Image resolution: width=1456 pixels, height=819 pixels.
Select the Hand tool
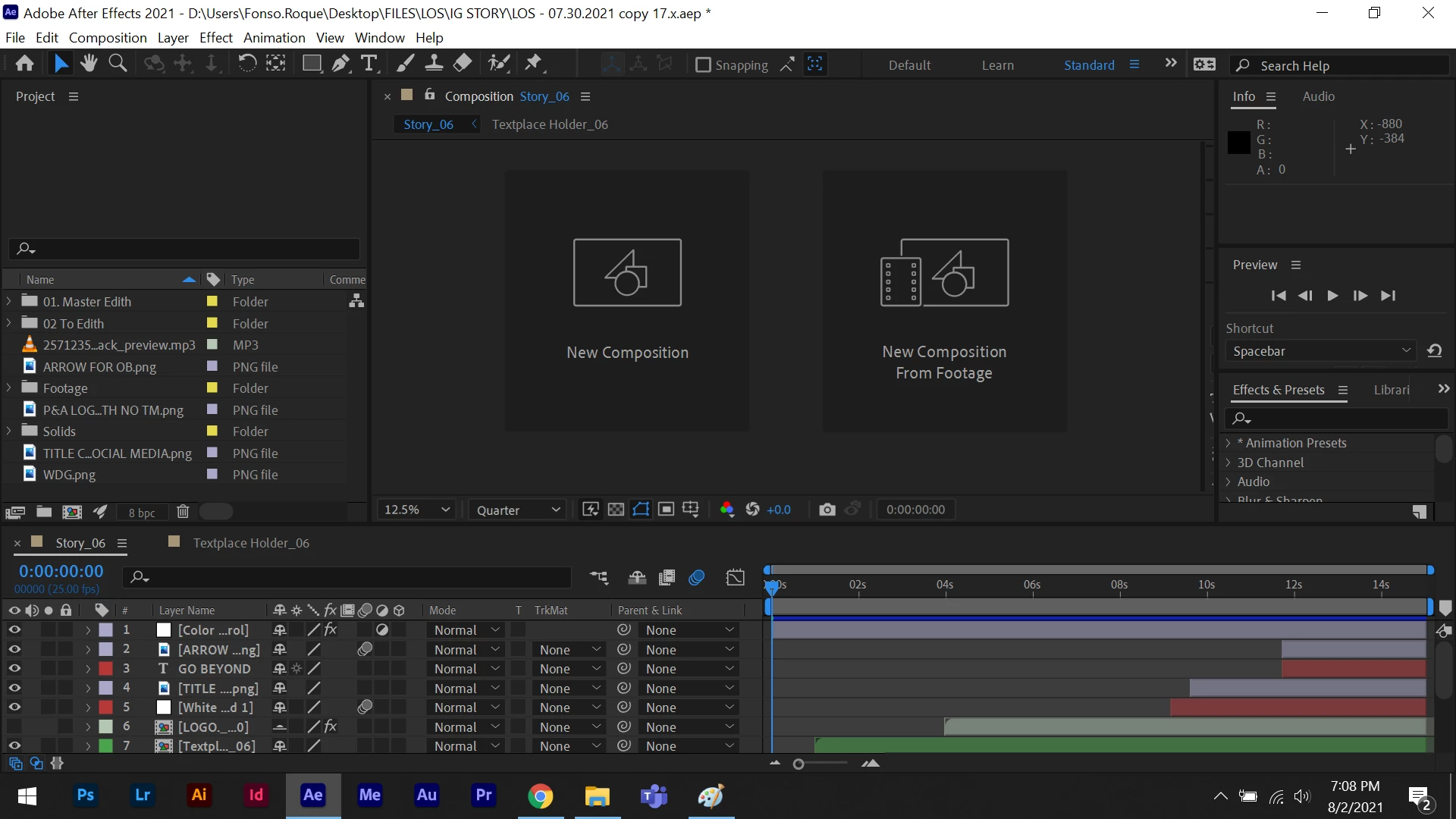(x=89, y=64)
